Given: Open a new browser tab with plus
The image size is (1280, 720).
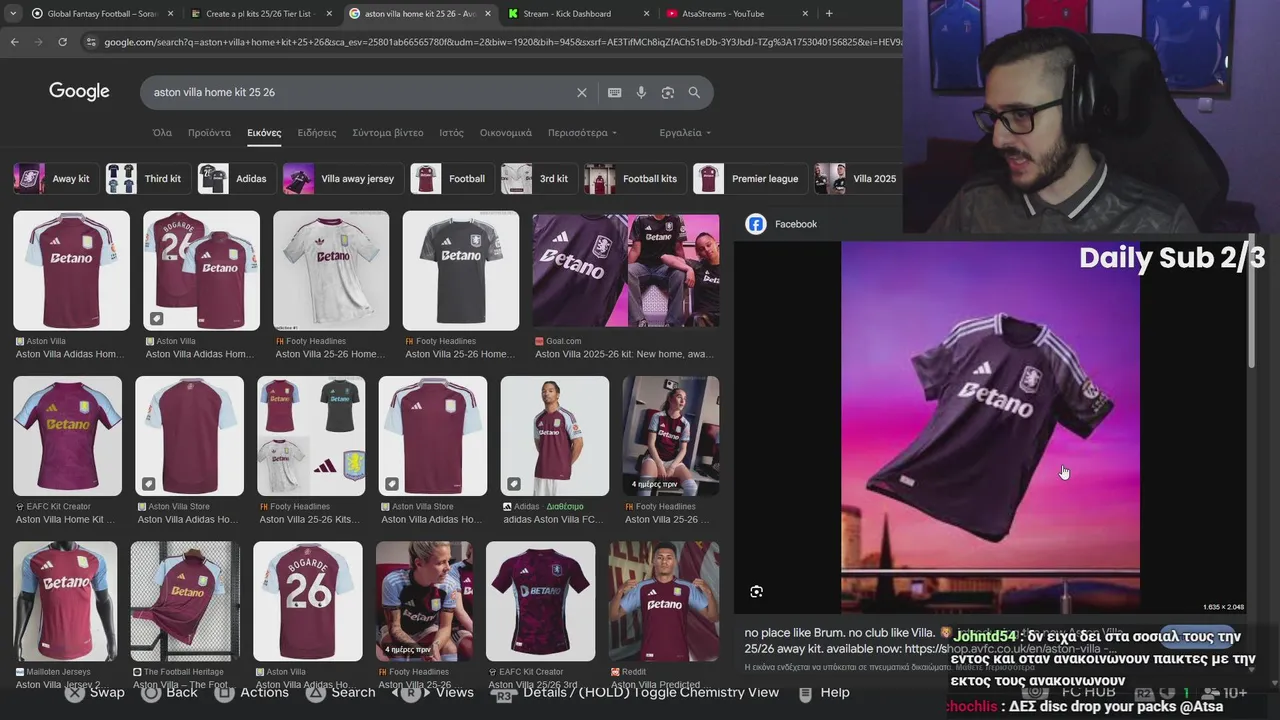Looking at the screenshot, I should (x=829, y=13).
